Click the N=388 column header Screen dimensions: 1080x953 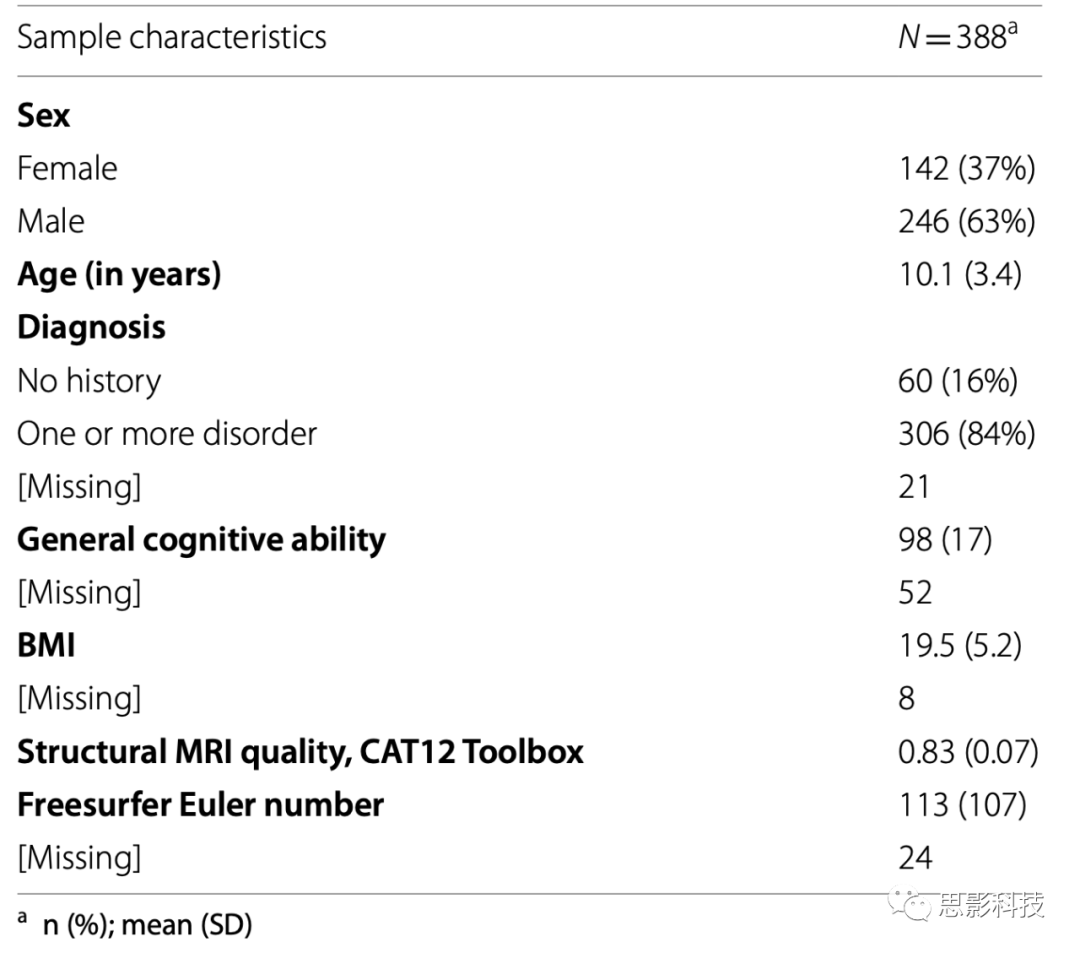(x=958, y=36)
